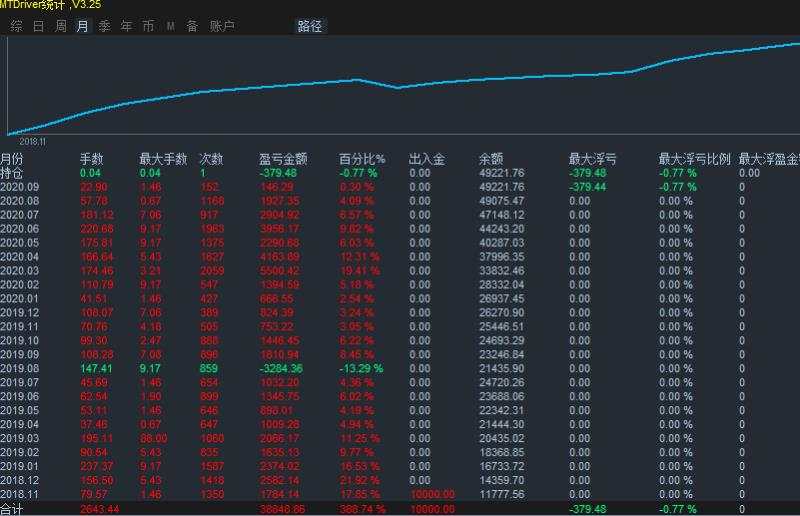Screen dimensions: 800x516
Task: Click balance 49075.47 in the 2020.08 row
Action: pyautogui.click(x=502, y=201)
